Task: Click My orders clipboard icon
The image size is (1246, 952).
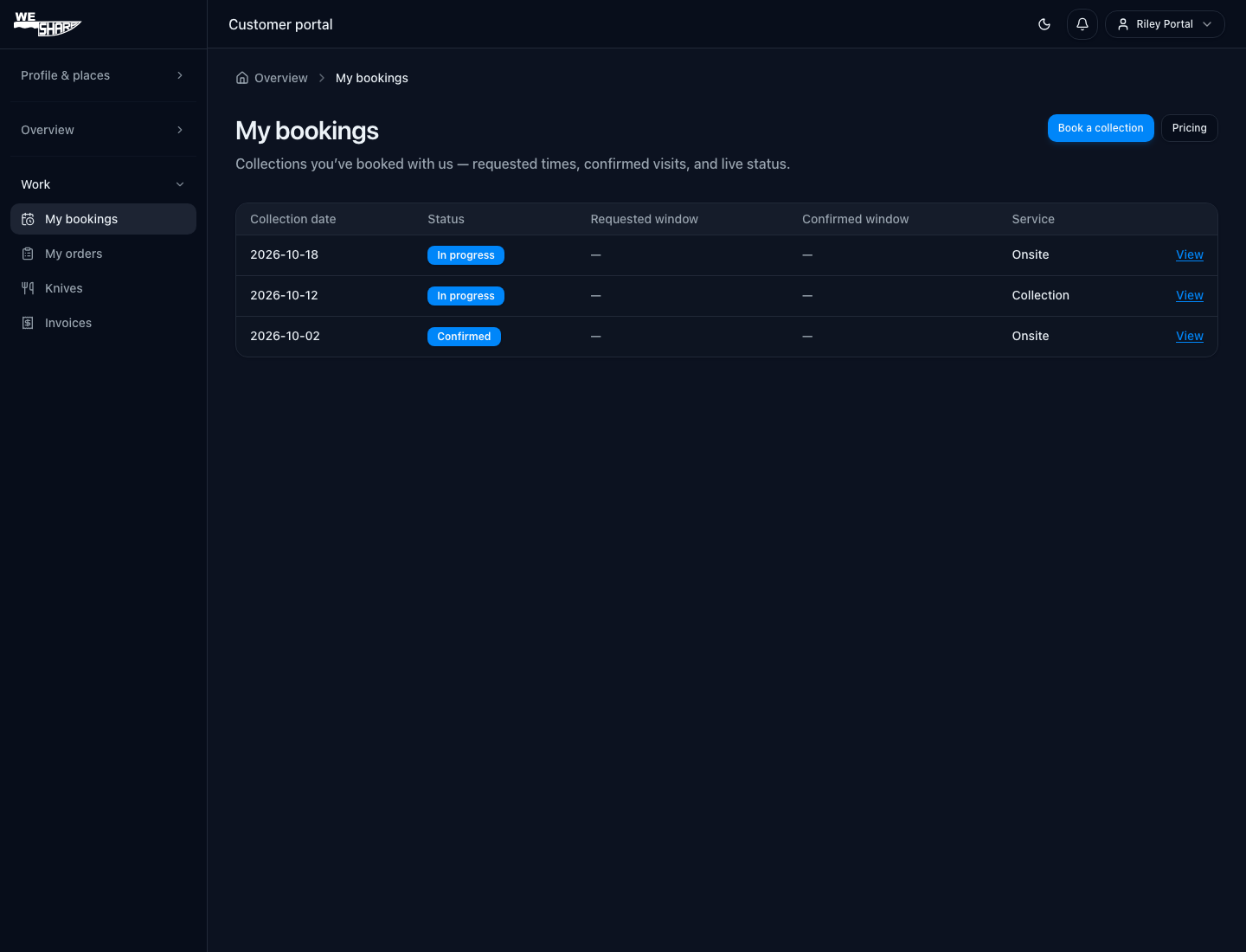Action: [x=28, y=254]
